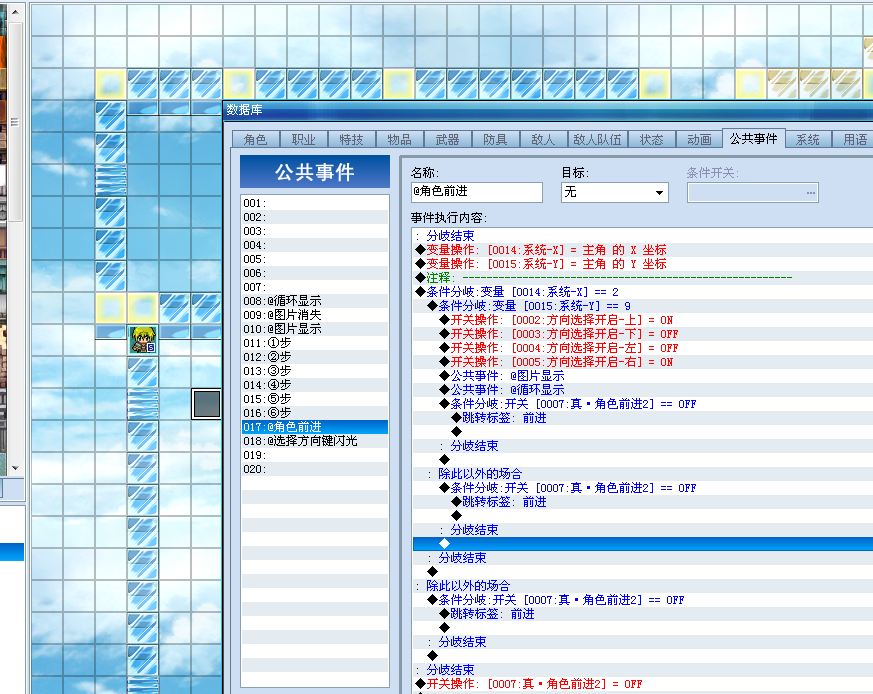873x694 pixels.
Task: Choose common event 013:③步
Action: click(315, 371)
